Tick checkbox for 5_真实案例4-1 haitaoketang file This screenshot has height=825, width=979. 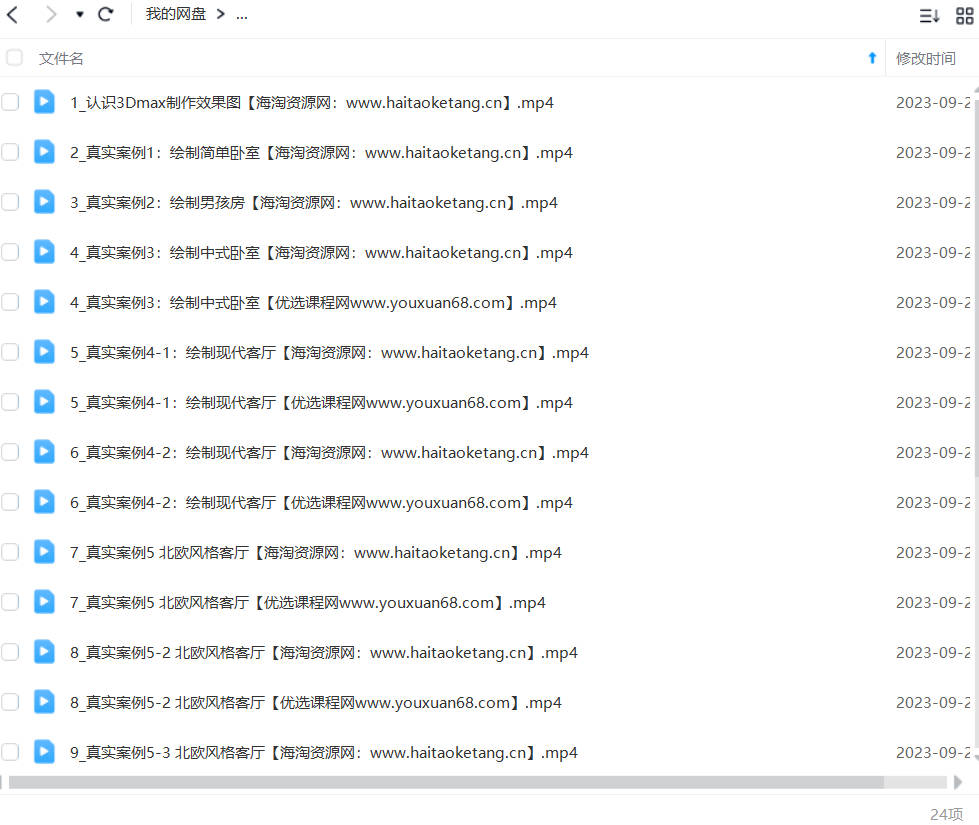coord(10,352)
